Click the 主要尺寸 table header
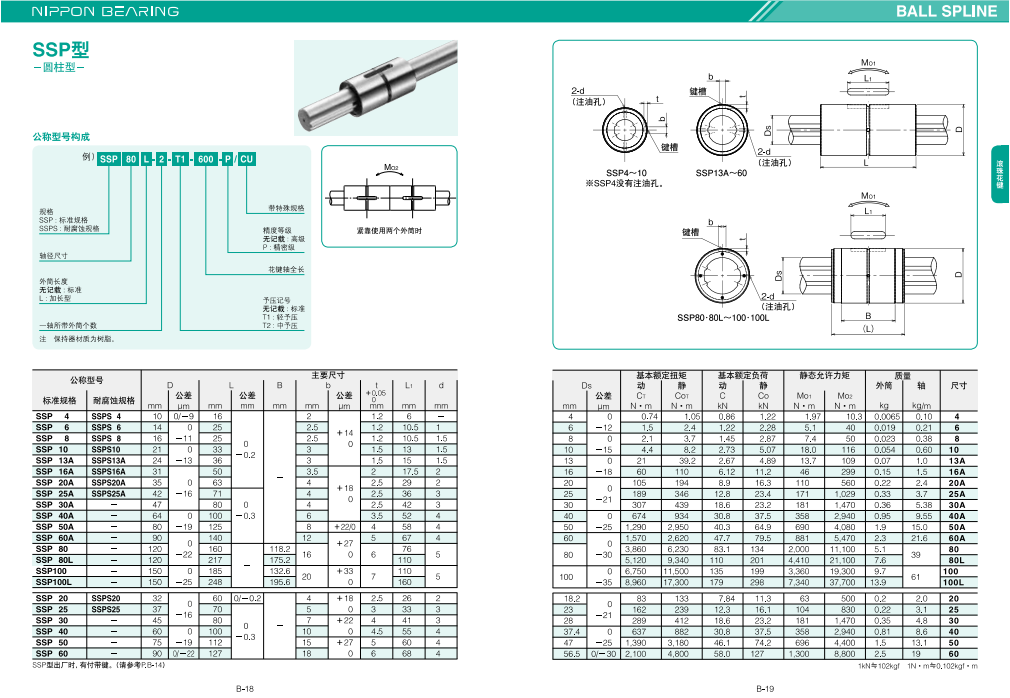Image resolution: width=1010 pixels, height=698 pixels. pos(328,375)
